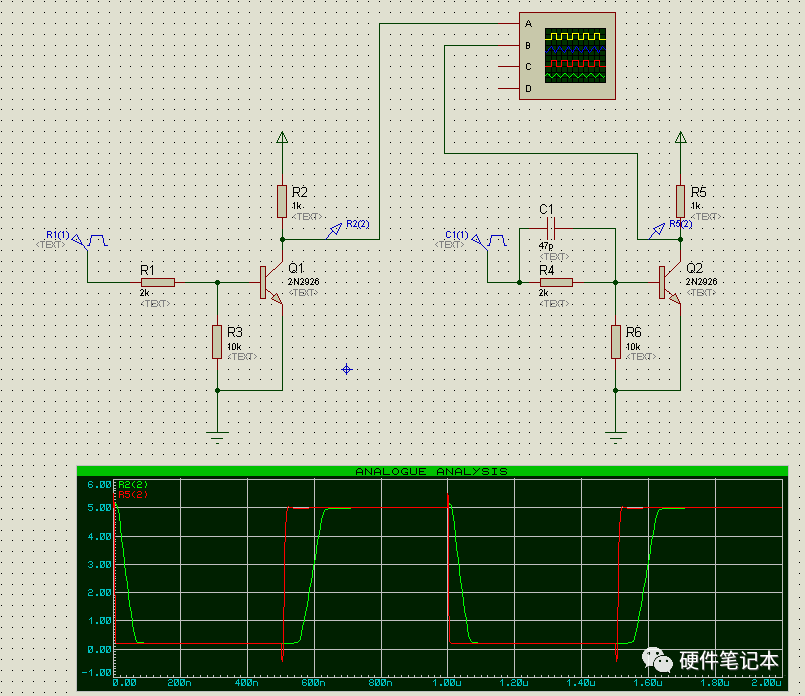Image resolution: width=805 pixels, height=696 pixels.
Task: Click the junction dot between R1 and Q1 base
Action: tap(217, 282)
